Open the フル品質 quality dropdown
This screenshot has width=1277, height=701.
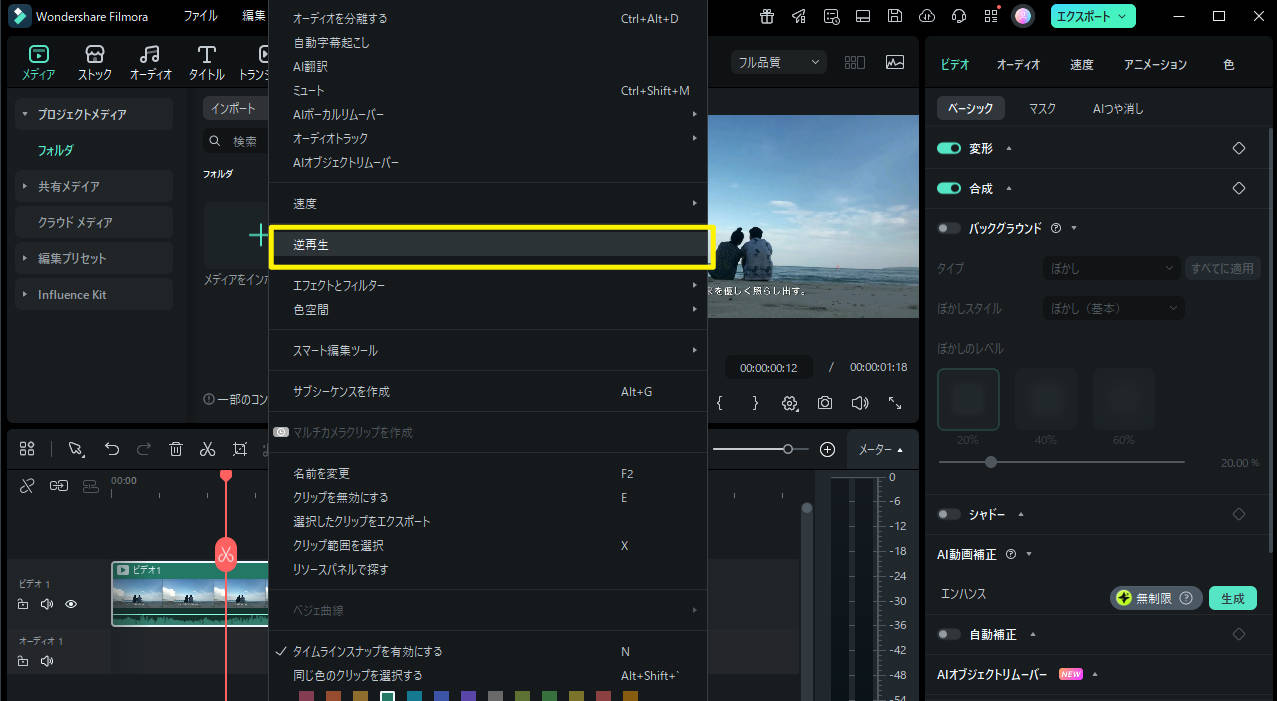click(778, 61)
